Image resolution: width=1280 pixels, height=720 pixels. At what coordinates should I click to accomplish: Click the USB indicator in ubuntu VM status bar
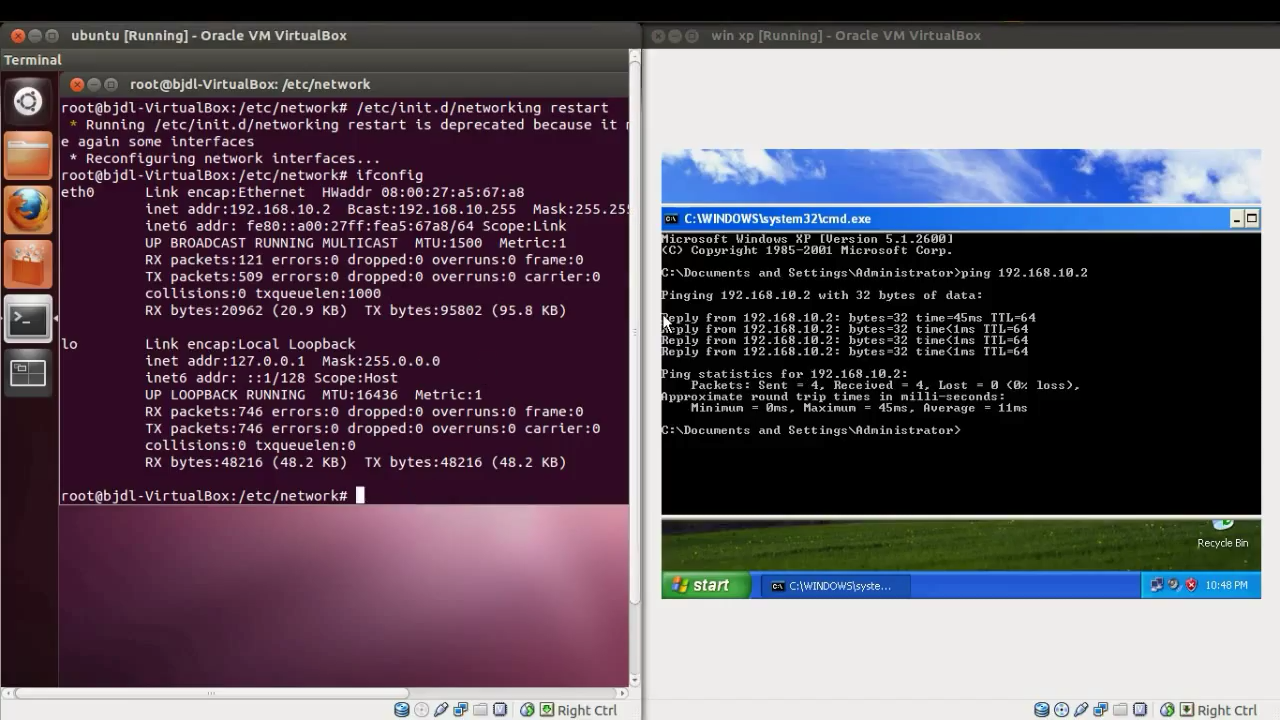(441, 710)
